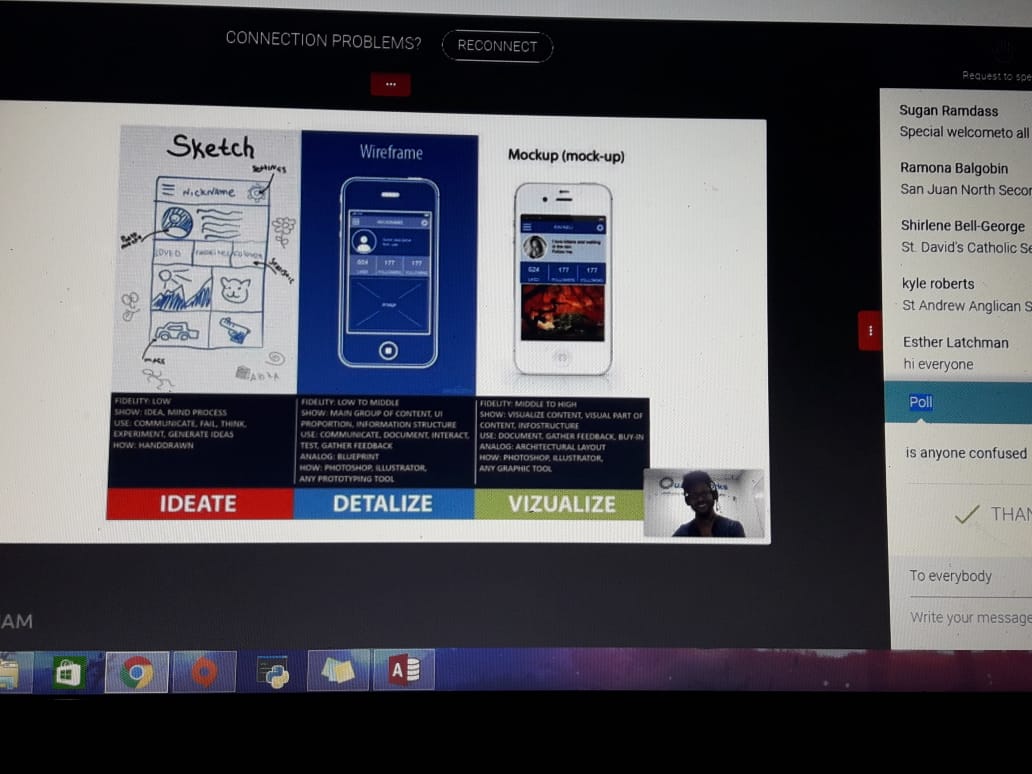Click the poll checkmark thanks confirmation

(993, 514)
